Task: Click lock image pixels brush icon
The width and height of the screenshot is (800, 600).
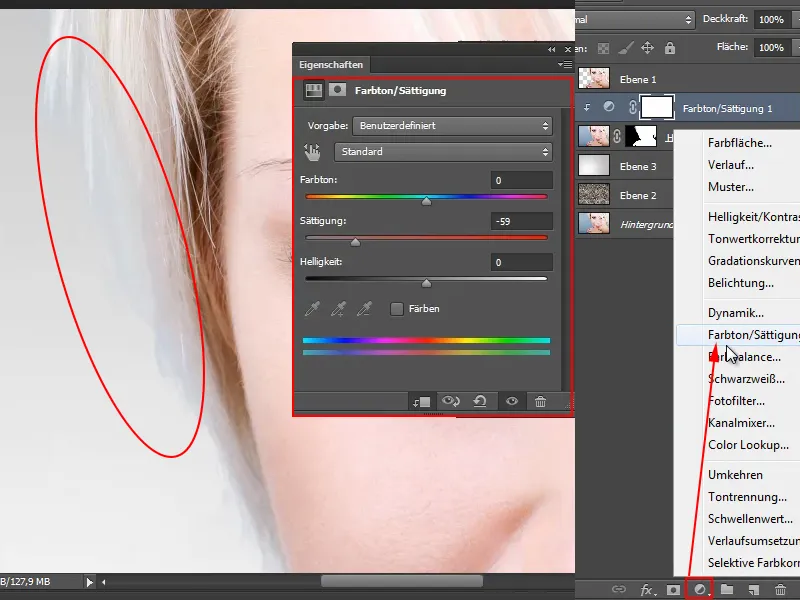Action: pos(626,48)
